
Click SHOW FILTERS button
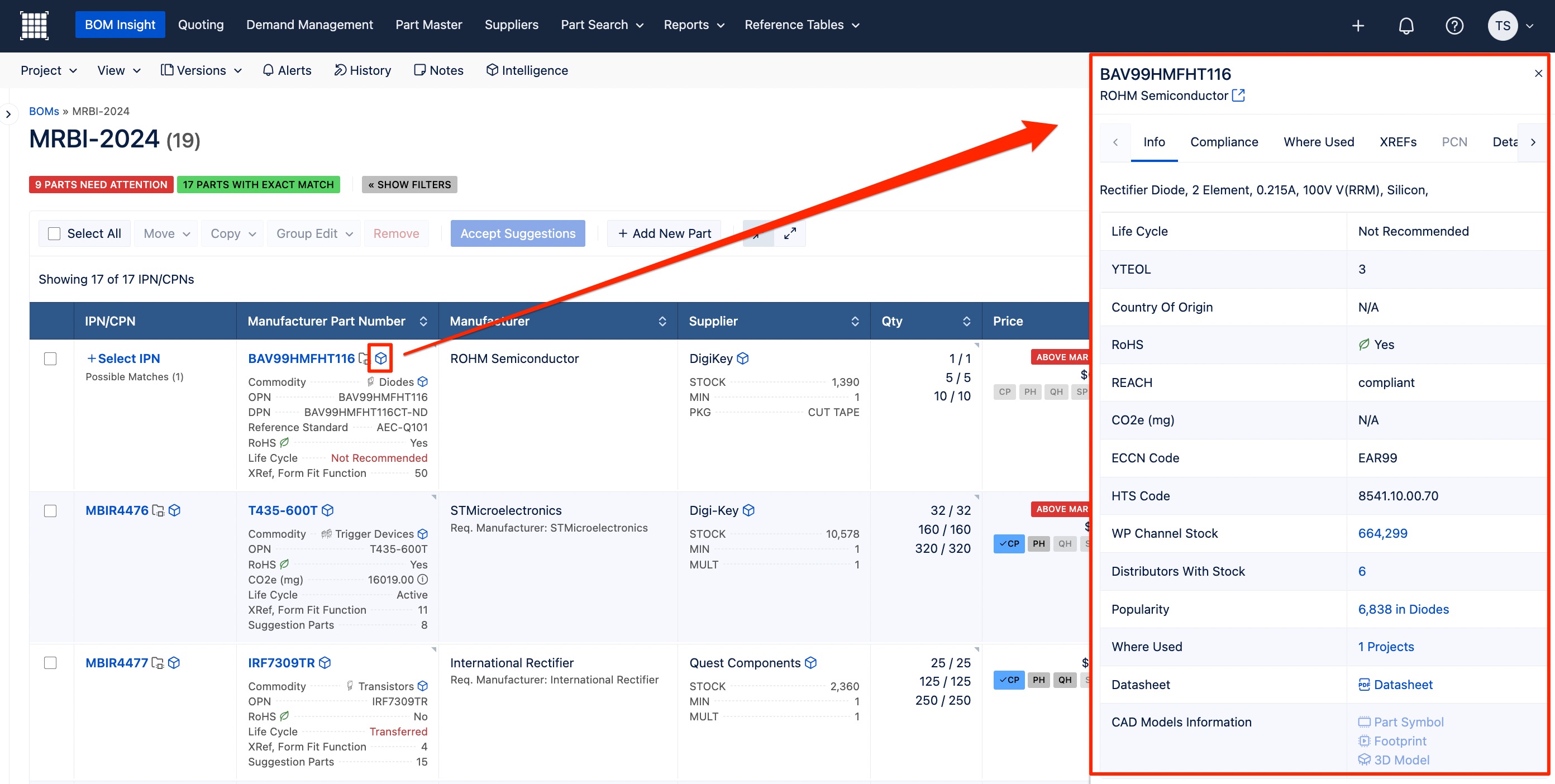[409, 185]
